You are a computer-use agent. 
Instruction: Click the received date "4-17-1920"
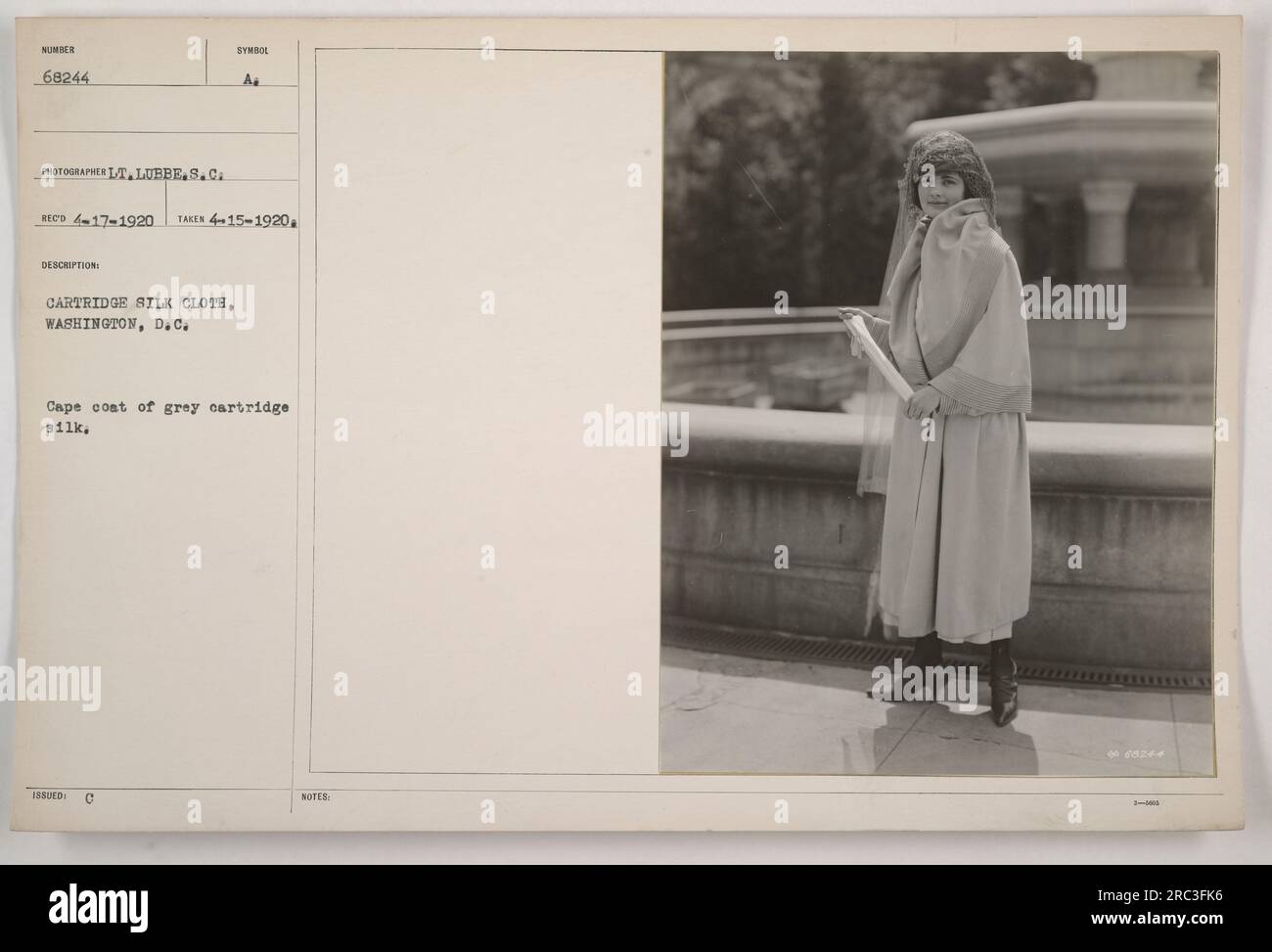(x=114, y=220)
